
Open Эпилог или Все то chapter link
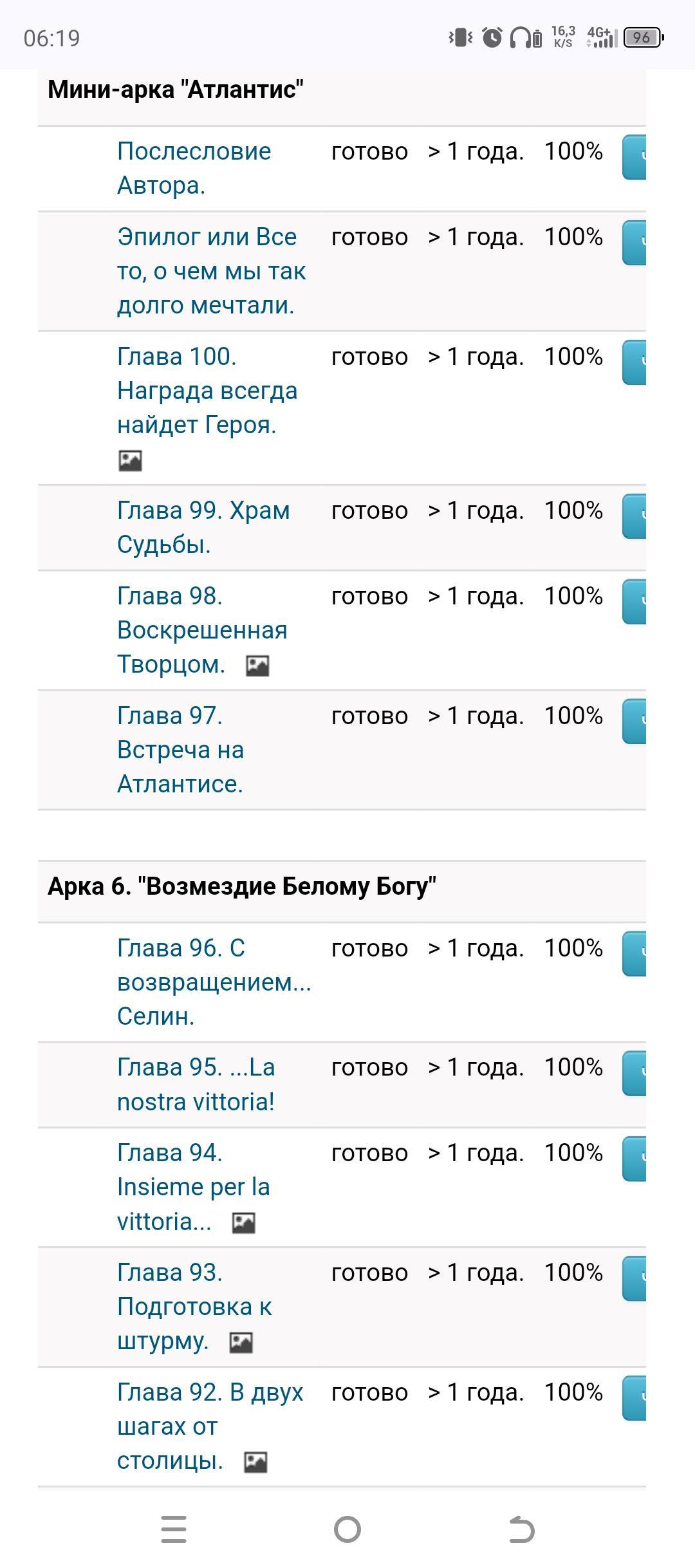(211, 271)
